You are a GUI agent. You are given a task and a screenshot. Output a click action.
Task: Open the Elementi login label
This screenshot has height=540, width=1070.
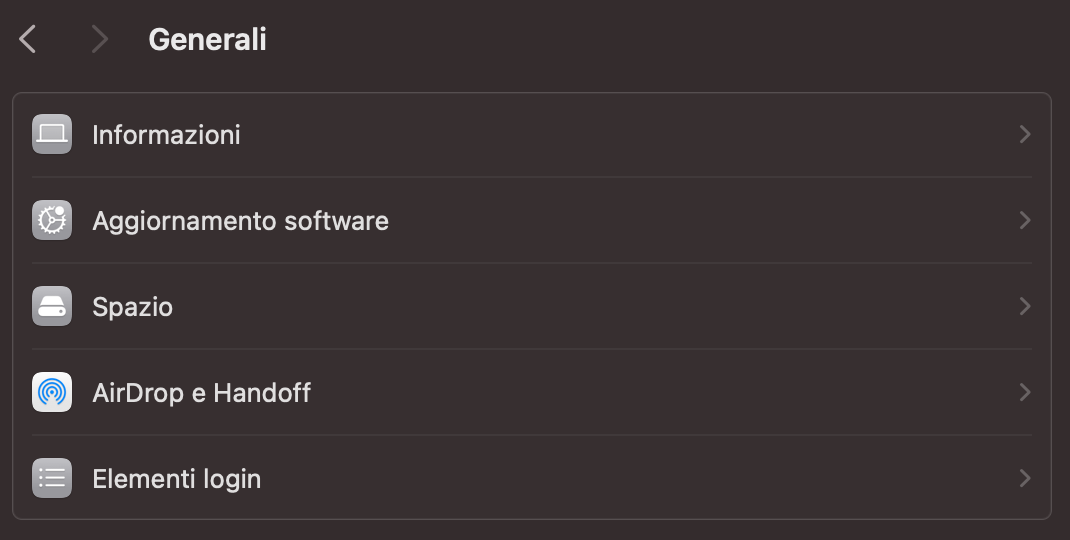[x=176, y=478]
